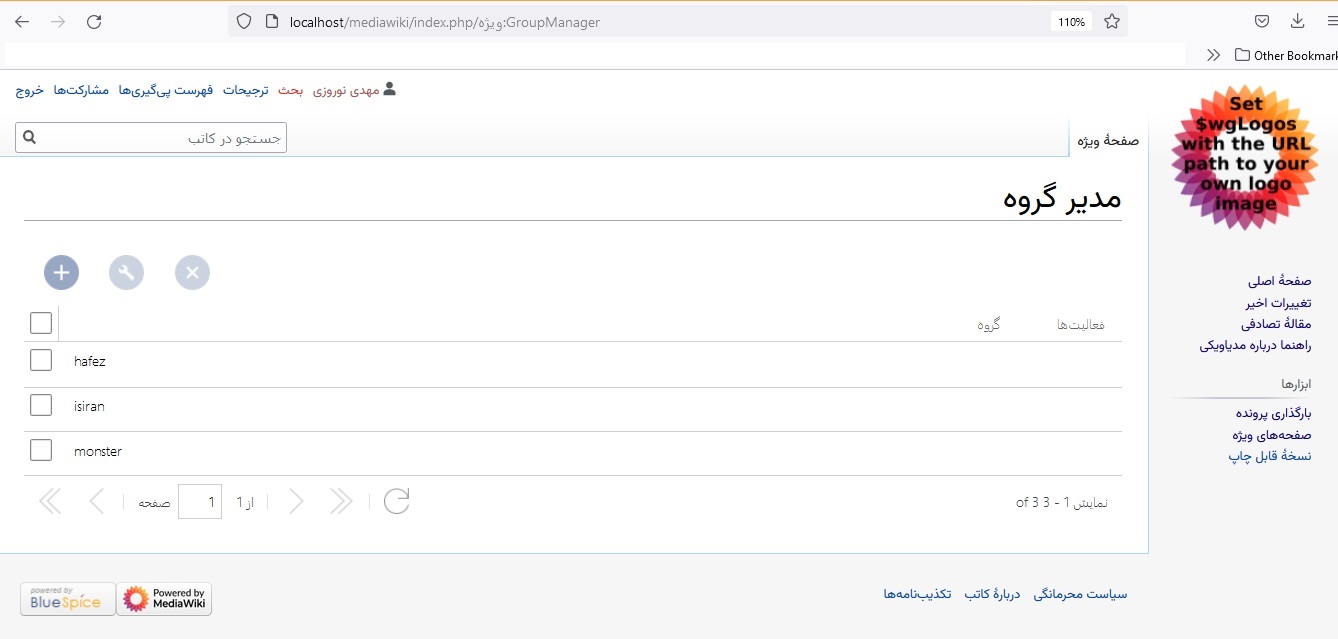
Task: Click the 110% zoom level indicator
Action: [1071, 22]
